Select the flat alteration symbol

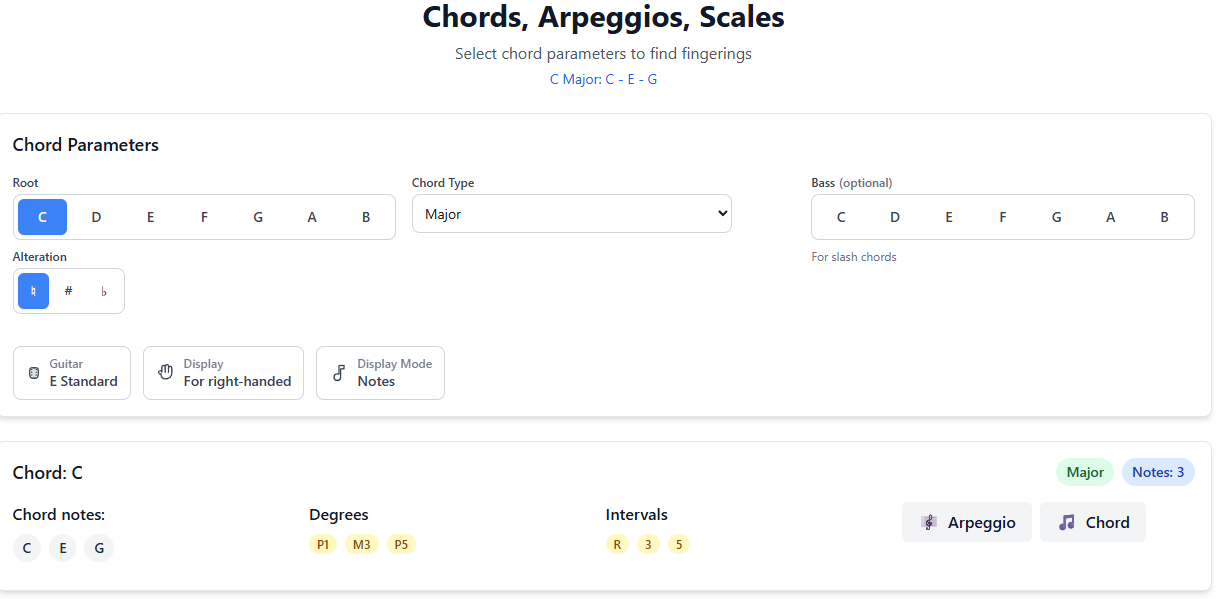pos(104,291)
